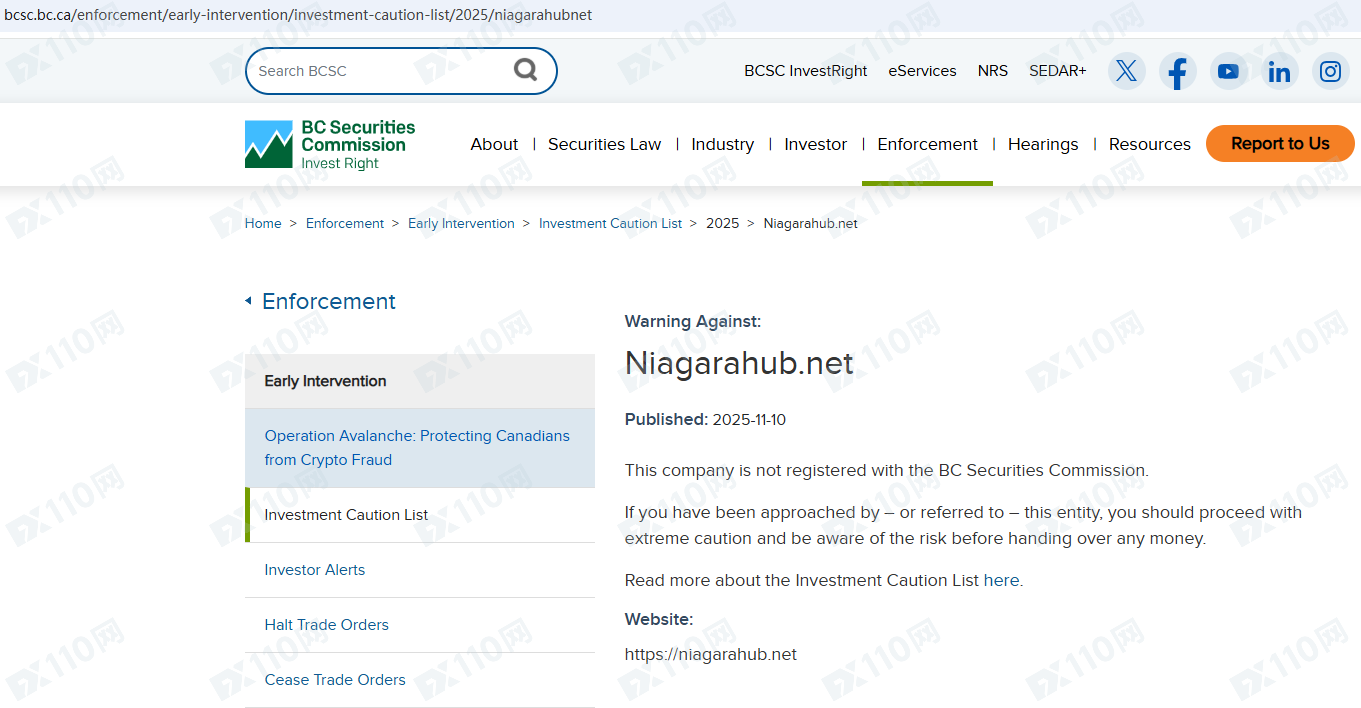The width and height of the screenshot is (1361, 708).
Task: Open the BCSC InvestRight link
Action: tap(806, 71)
